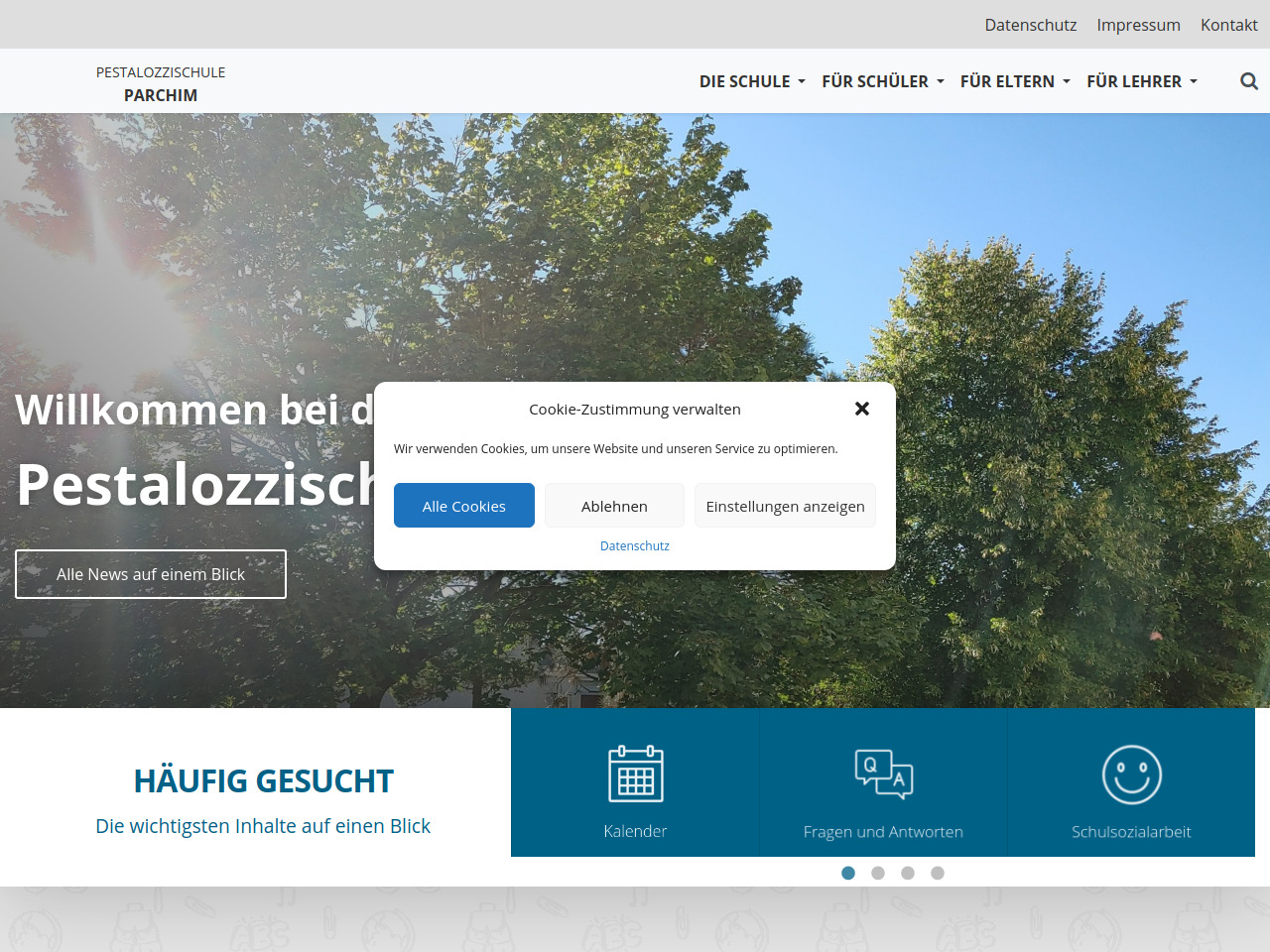Close the cookie consent dialog
Screen dimensions: 1270x952
(862, 409)
